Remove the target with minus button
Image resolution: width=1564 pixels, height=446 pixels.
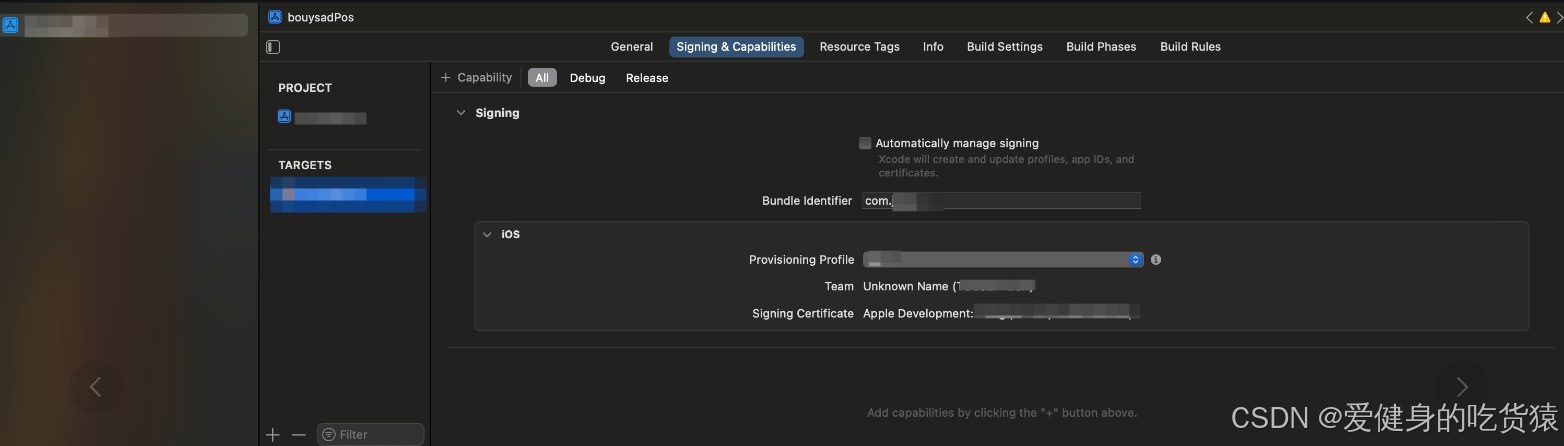click(298, 435)
